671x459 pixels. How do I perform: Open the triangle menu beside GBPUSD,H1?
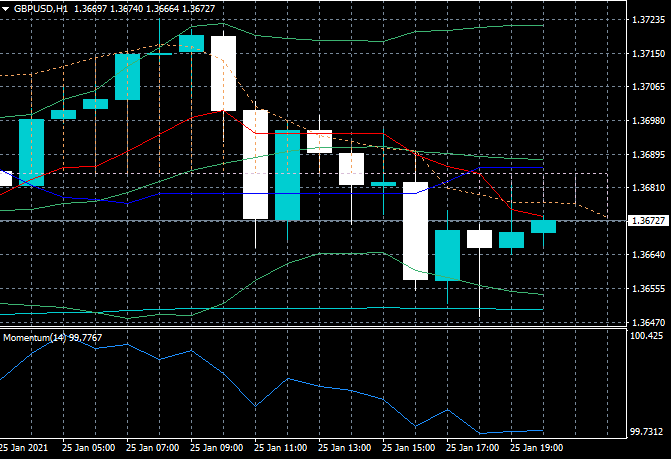click(6, 9)
